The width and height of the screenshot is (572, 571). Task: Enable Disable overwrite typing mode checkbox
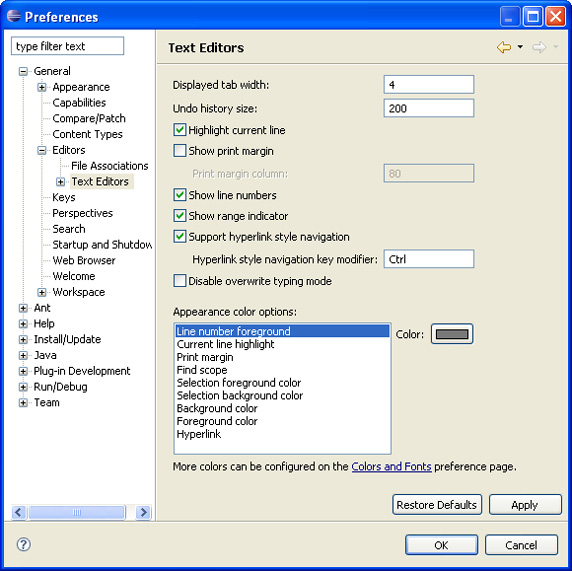179,281
